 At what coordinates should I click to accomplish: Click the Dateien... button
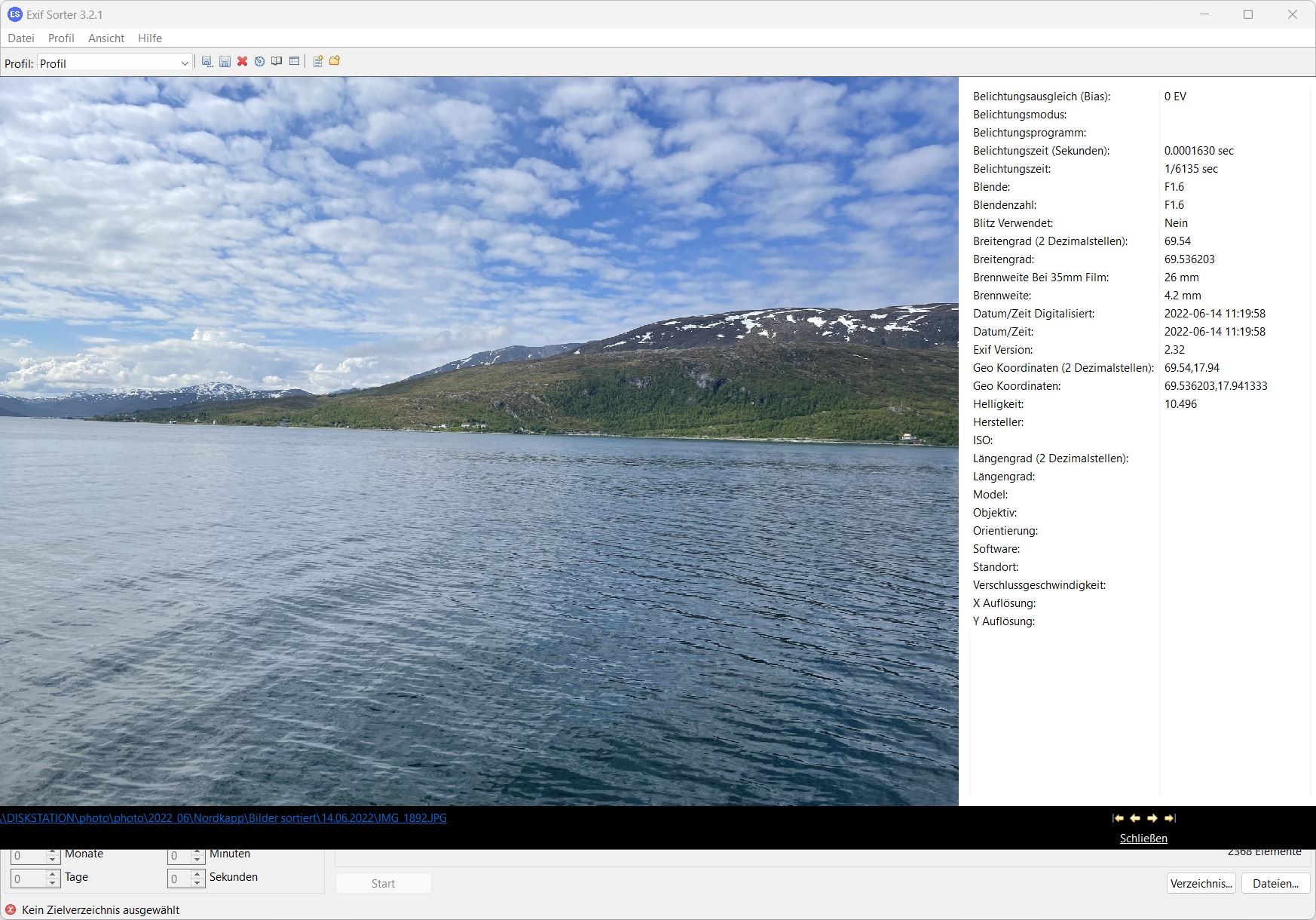point(1275,884)
